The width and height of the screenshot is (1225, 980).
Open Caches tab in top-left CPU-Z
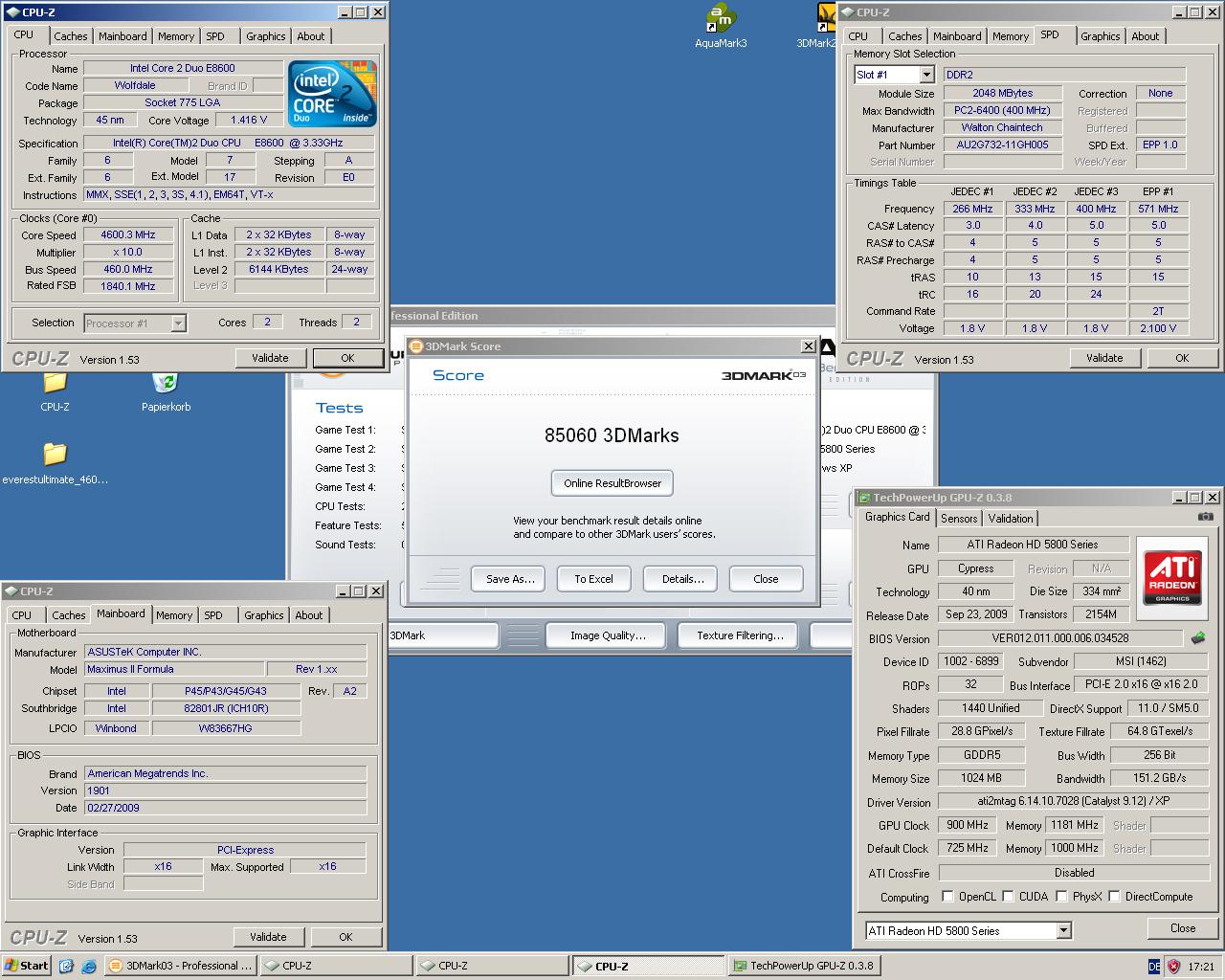[x=70, y=36]
